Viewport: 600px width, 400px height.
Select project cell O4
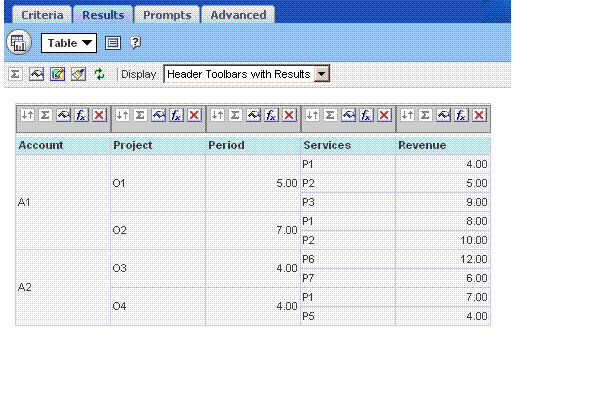(x=158, y=306)
